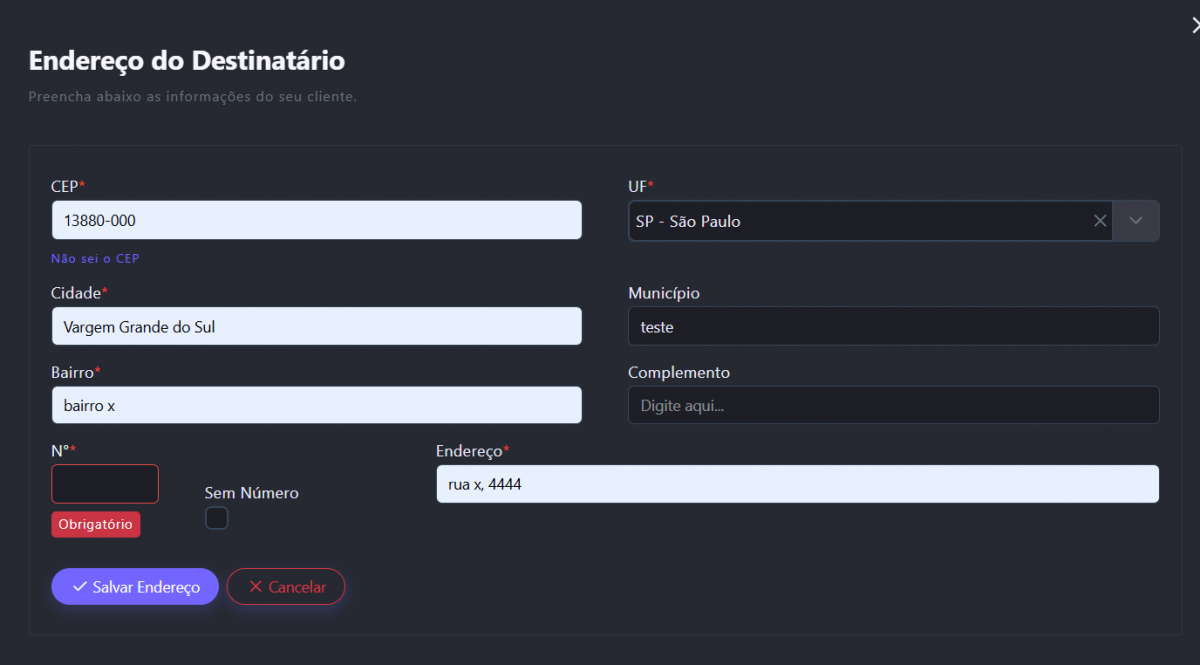The image size is (1200, 665).
Task: Click the 'Sem Número' label text
Action: (x=251, y=493)
